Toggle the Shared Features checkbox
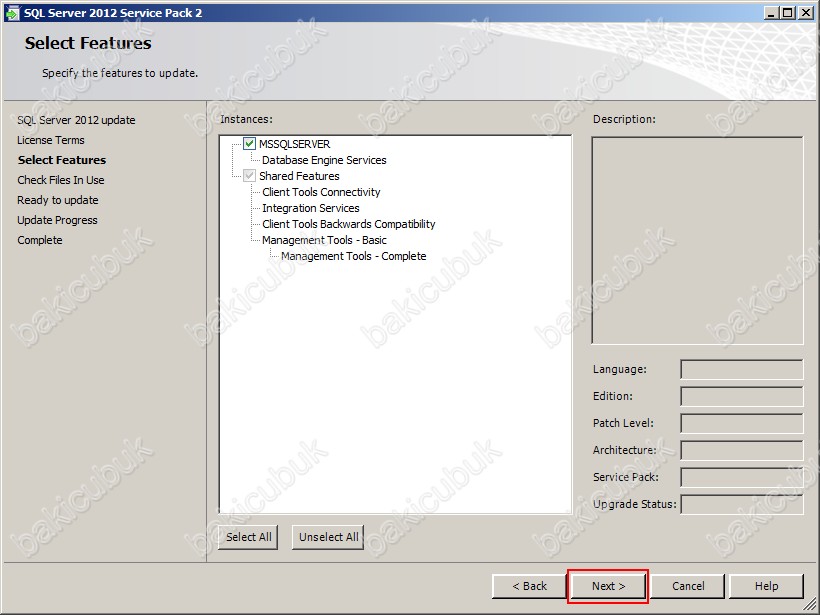This screenshot has width=820, height=615. 249,176
